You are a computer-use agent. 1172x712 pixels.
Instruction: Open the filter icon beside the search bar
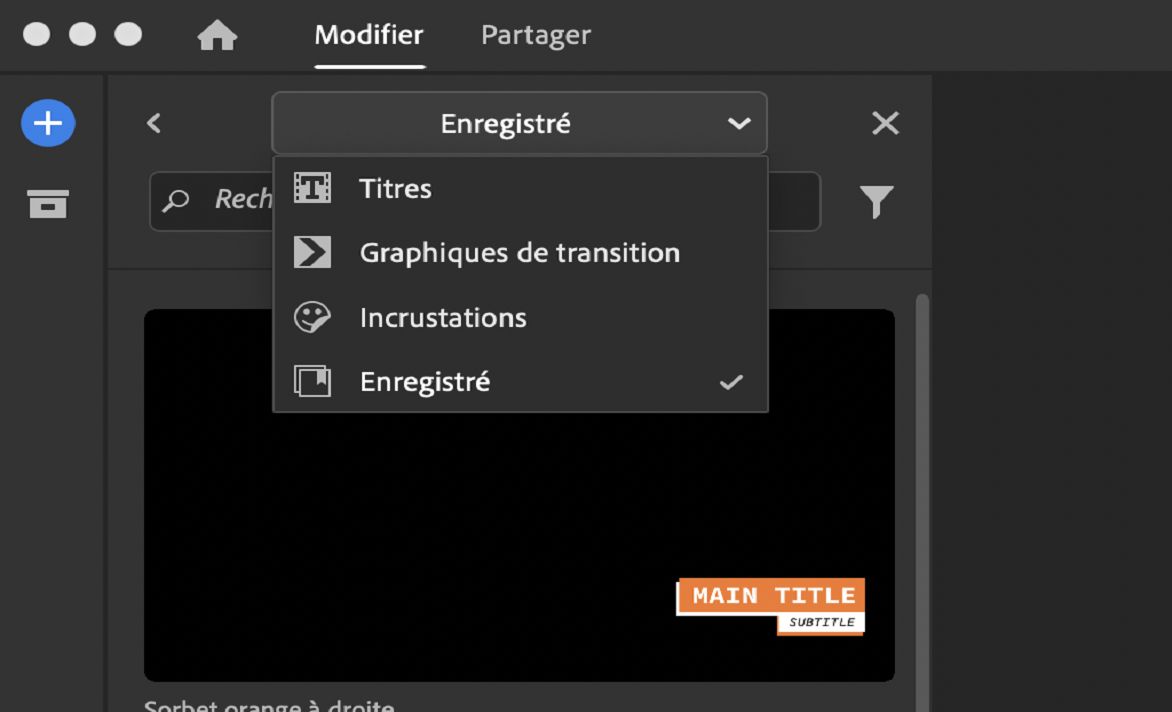coord(877,200)
